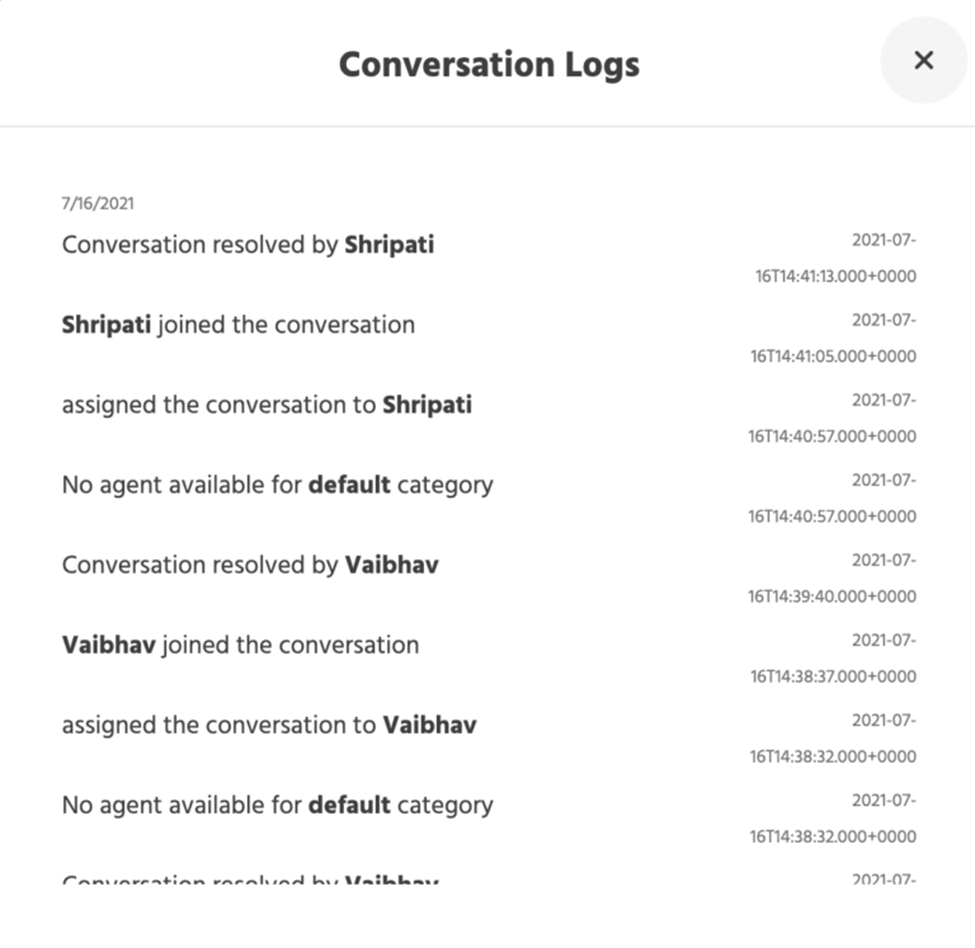The height and width of the screenshot is (948, 975).
Task: Open 'assigned the conversation to Vaibhav' entry
Action: coord(269,725)
